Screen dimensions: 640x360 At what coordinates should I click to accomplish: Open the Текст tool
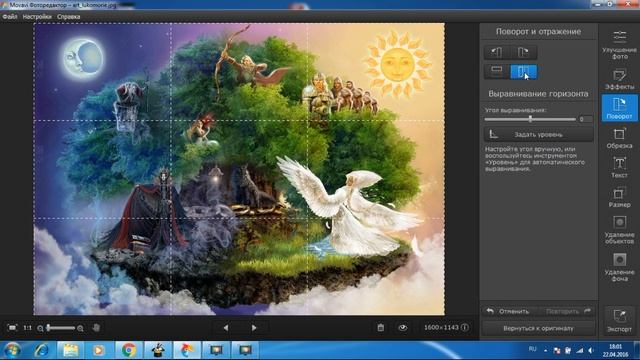coord(619,167)
